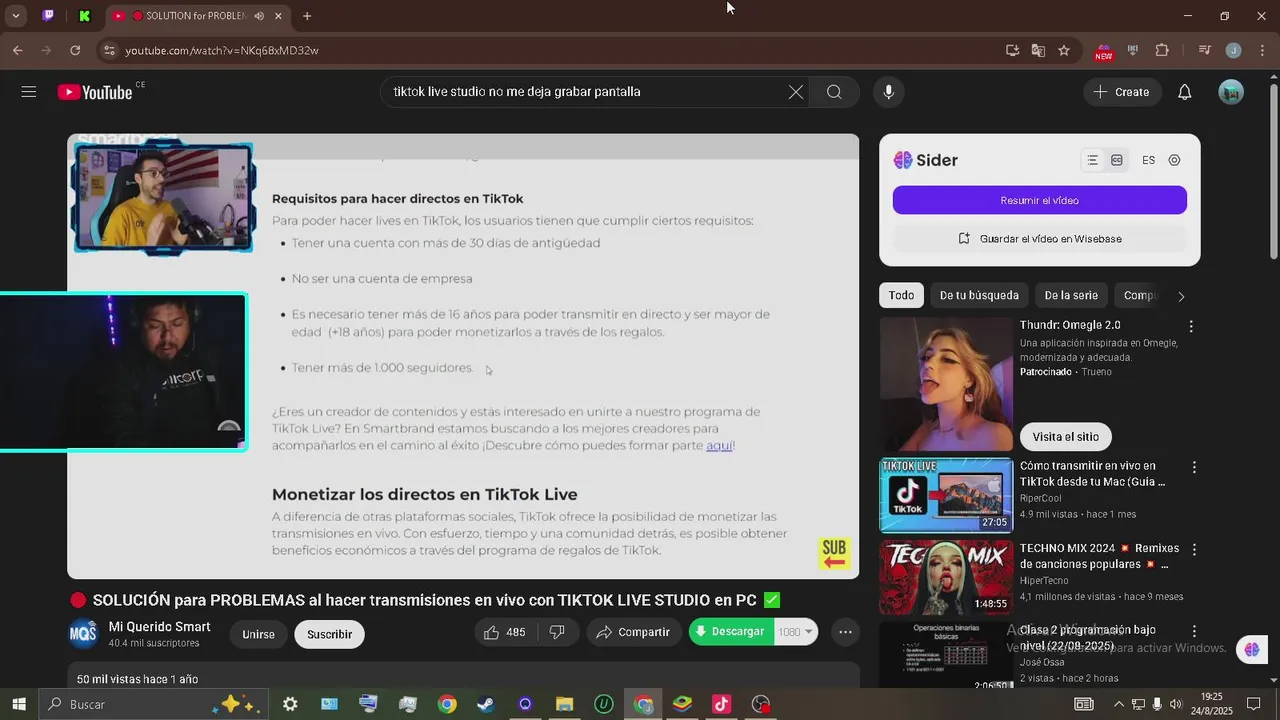Open options for Cómo transmitir en vivo video

pyautogui.click(x=1193, y=467)
